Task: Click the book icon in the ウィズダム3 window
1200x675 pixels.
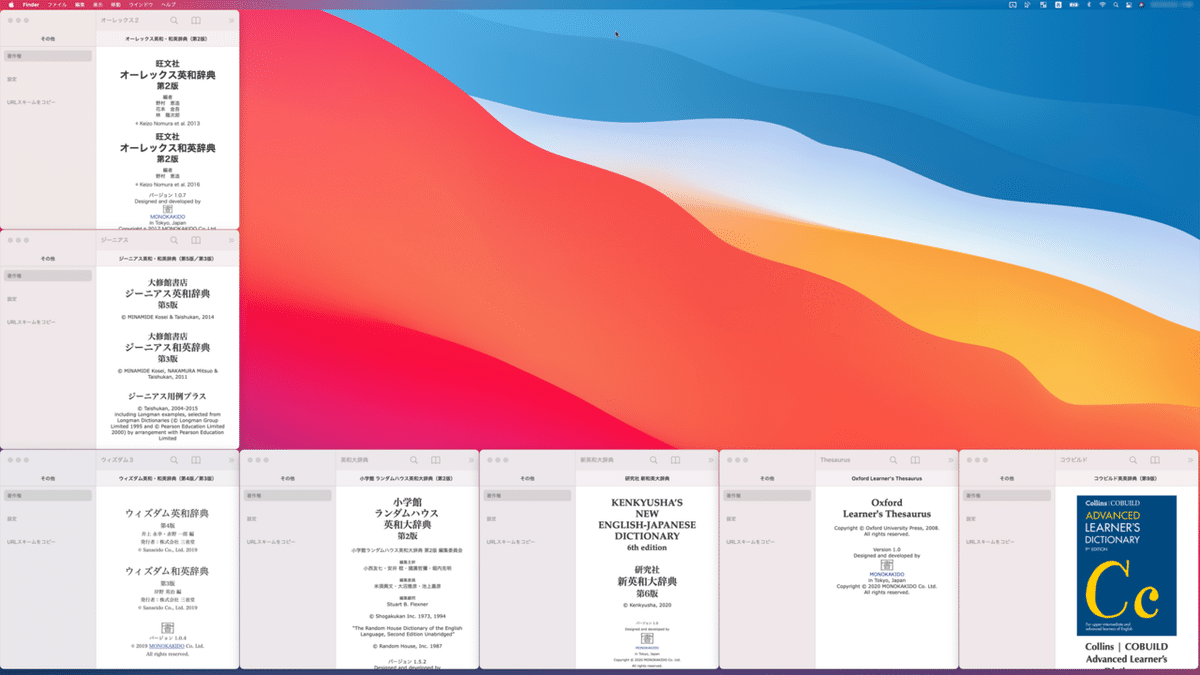Action: point(196,460)
